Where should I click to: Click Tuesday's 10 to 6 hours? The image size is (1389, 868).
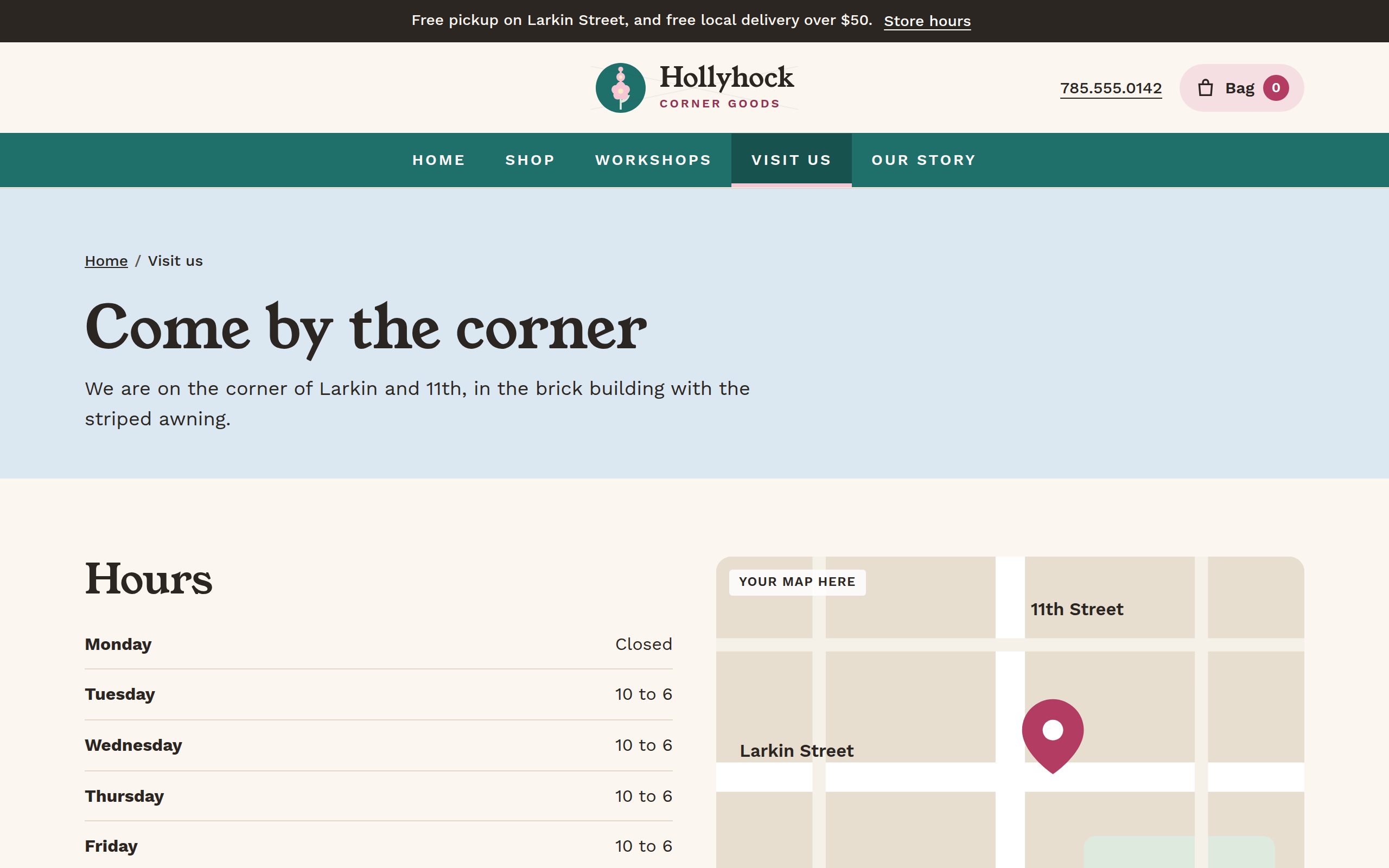click(x=643, y=694)
